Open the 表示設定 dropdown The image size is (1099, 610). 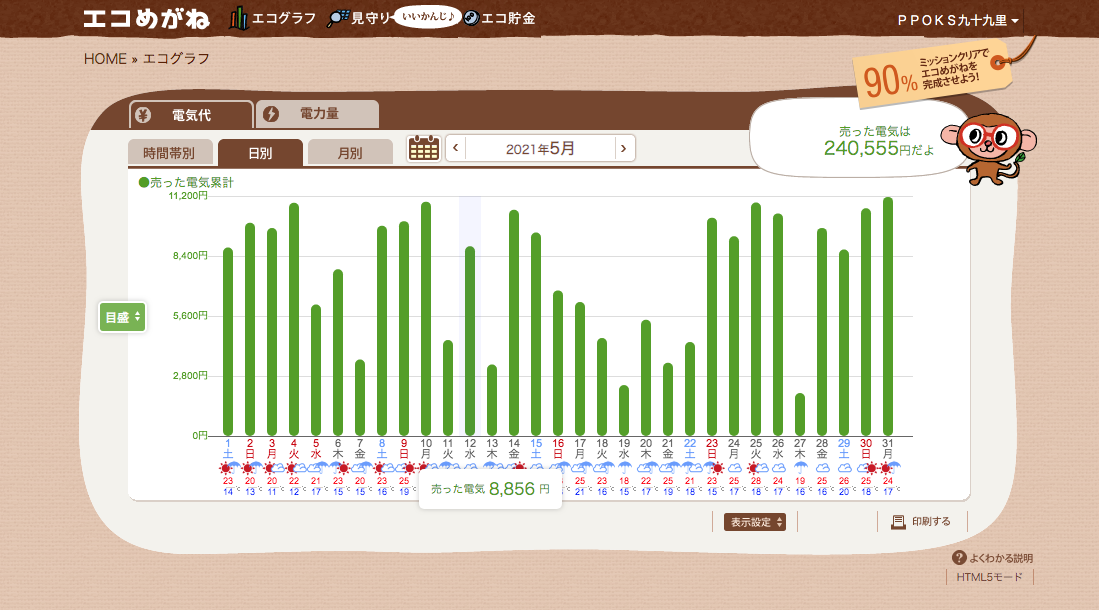[755, 522]
